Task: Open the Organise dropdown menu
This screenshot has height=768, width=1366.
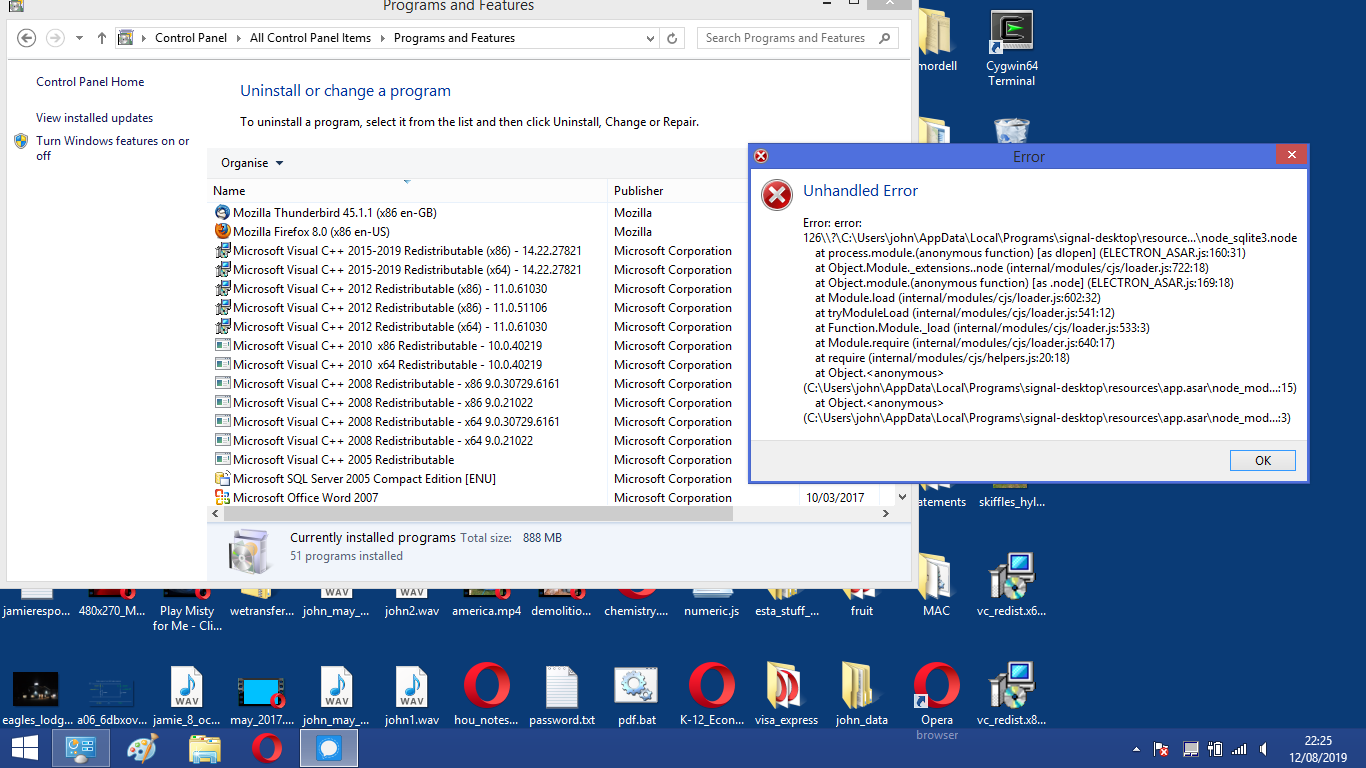Action: click(x=249, y=162)
